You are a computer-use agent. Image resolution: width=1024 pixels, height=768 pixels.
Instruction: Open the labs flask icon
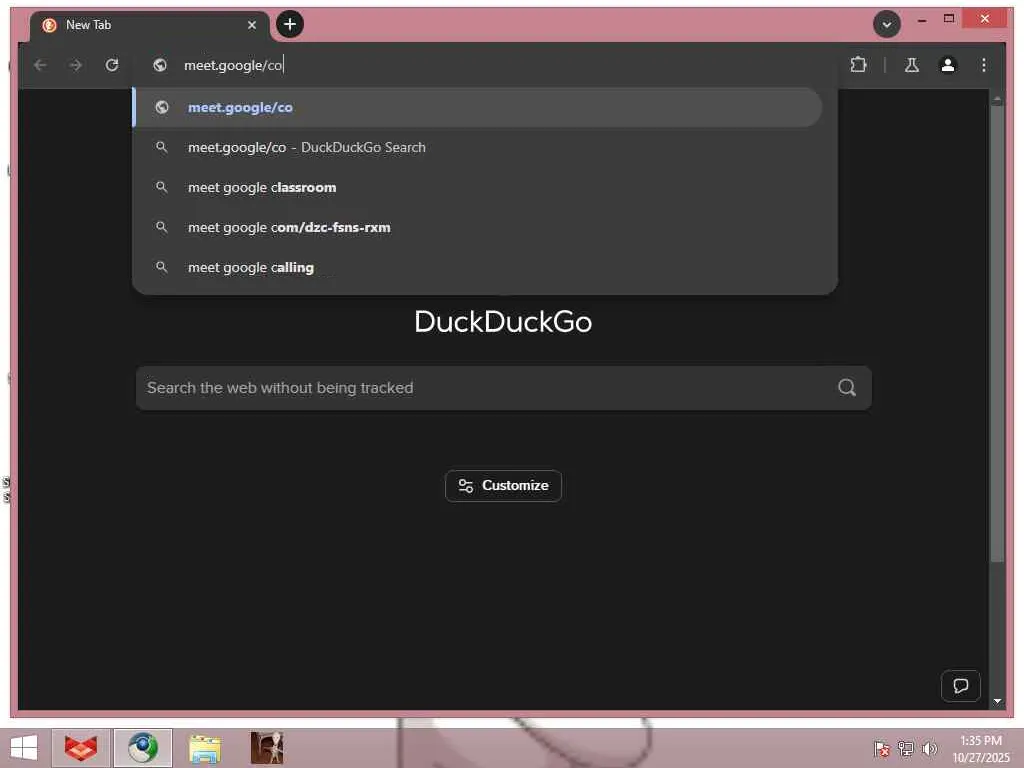pyautogui.click(x=912, y=65)
